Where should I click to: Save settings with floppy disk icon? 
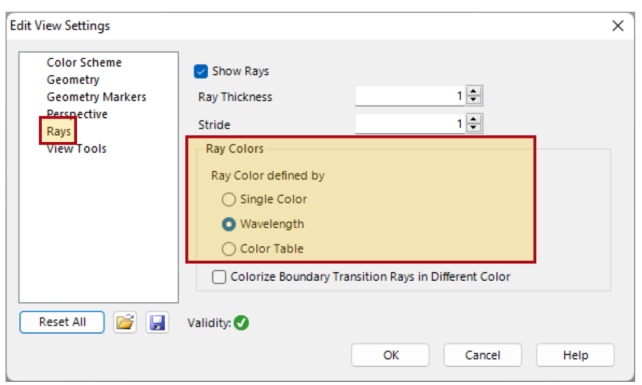[157, 322]
